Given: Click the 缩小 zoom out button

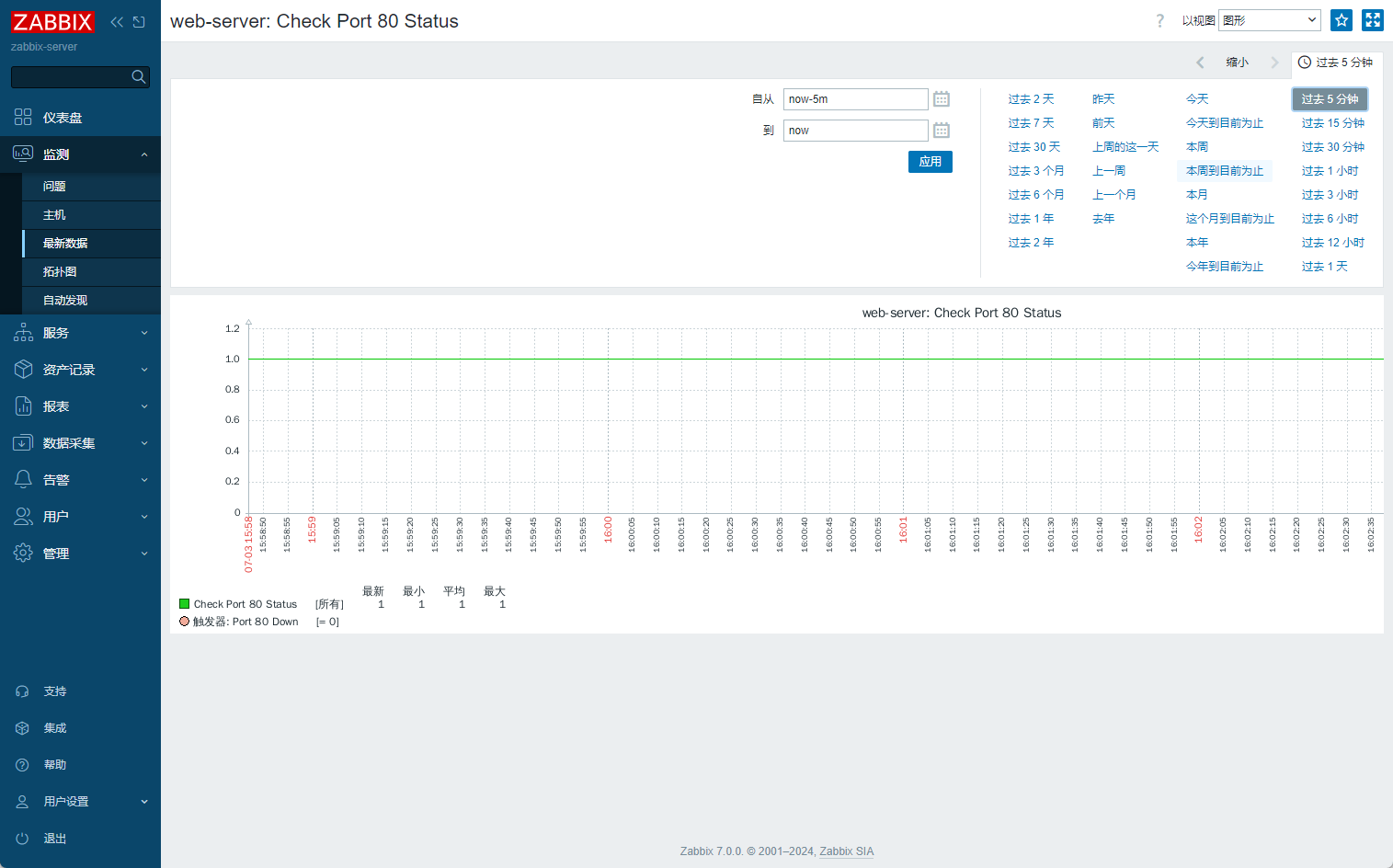Looking at the screenshot, I should click(x=1237, y=63).
